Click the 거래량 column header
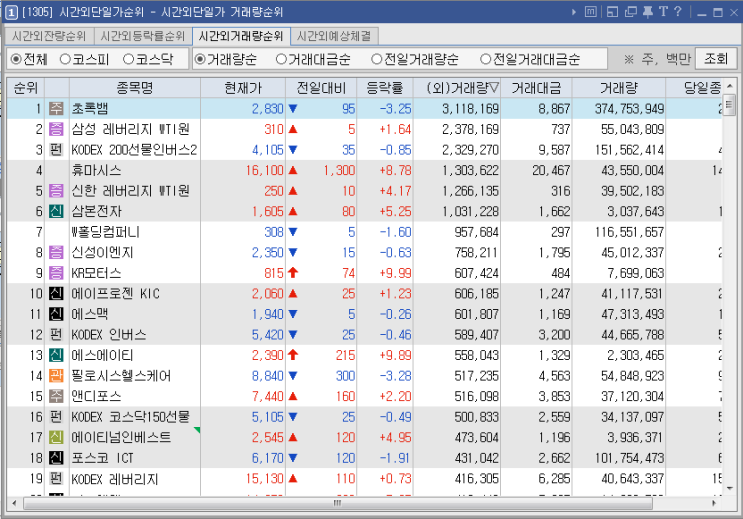The height and width of the screenshot is (519, 743). [618, 88]
